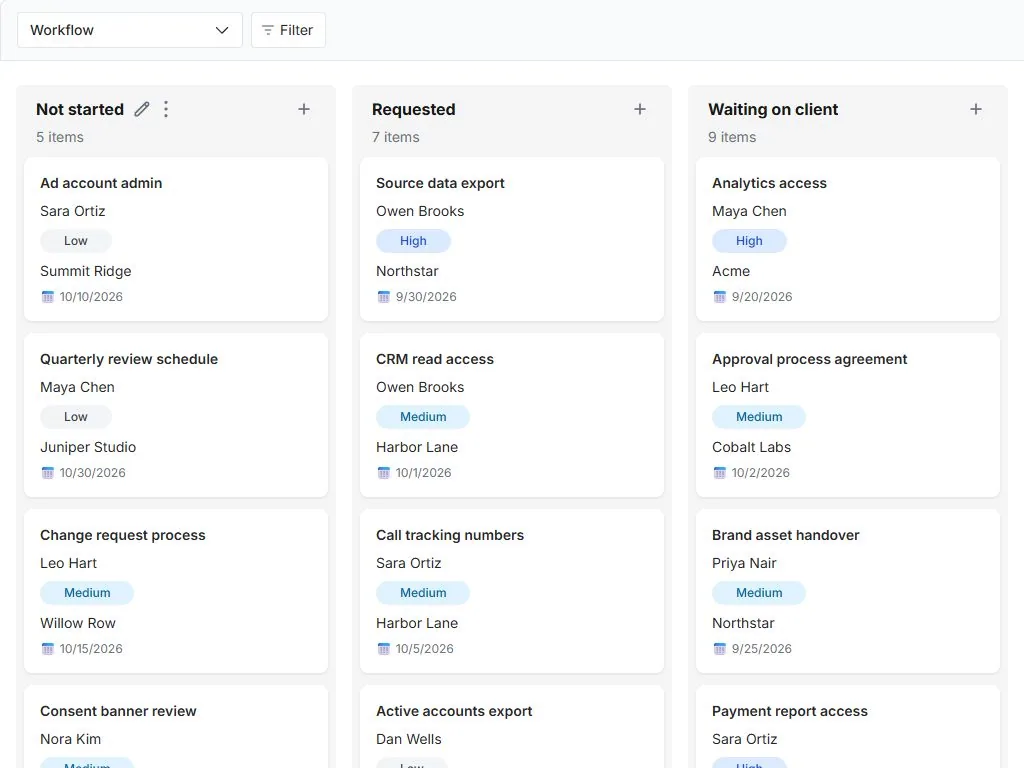Click High tag on Source data export
Viewport: 1024px width, 768px height.
pos(413,241)
